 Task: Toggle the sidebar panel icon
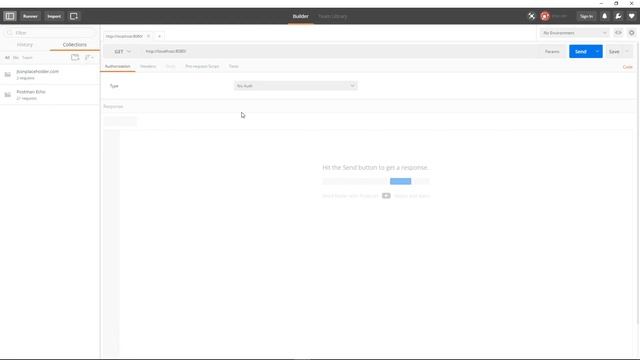click(10, 16)
